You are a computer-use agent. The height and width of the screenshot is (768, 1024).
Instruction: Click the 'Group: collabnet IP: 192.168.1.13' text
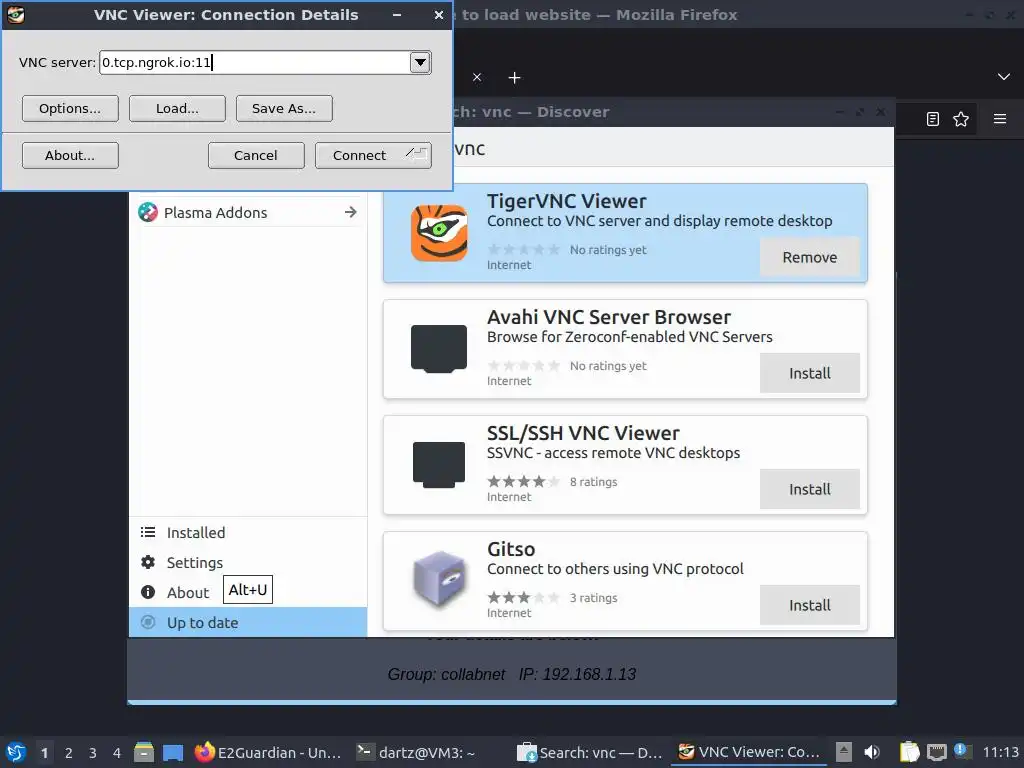[x=511, y=674]
